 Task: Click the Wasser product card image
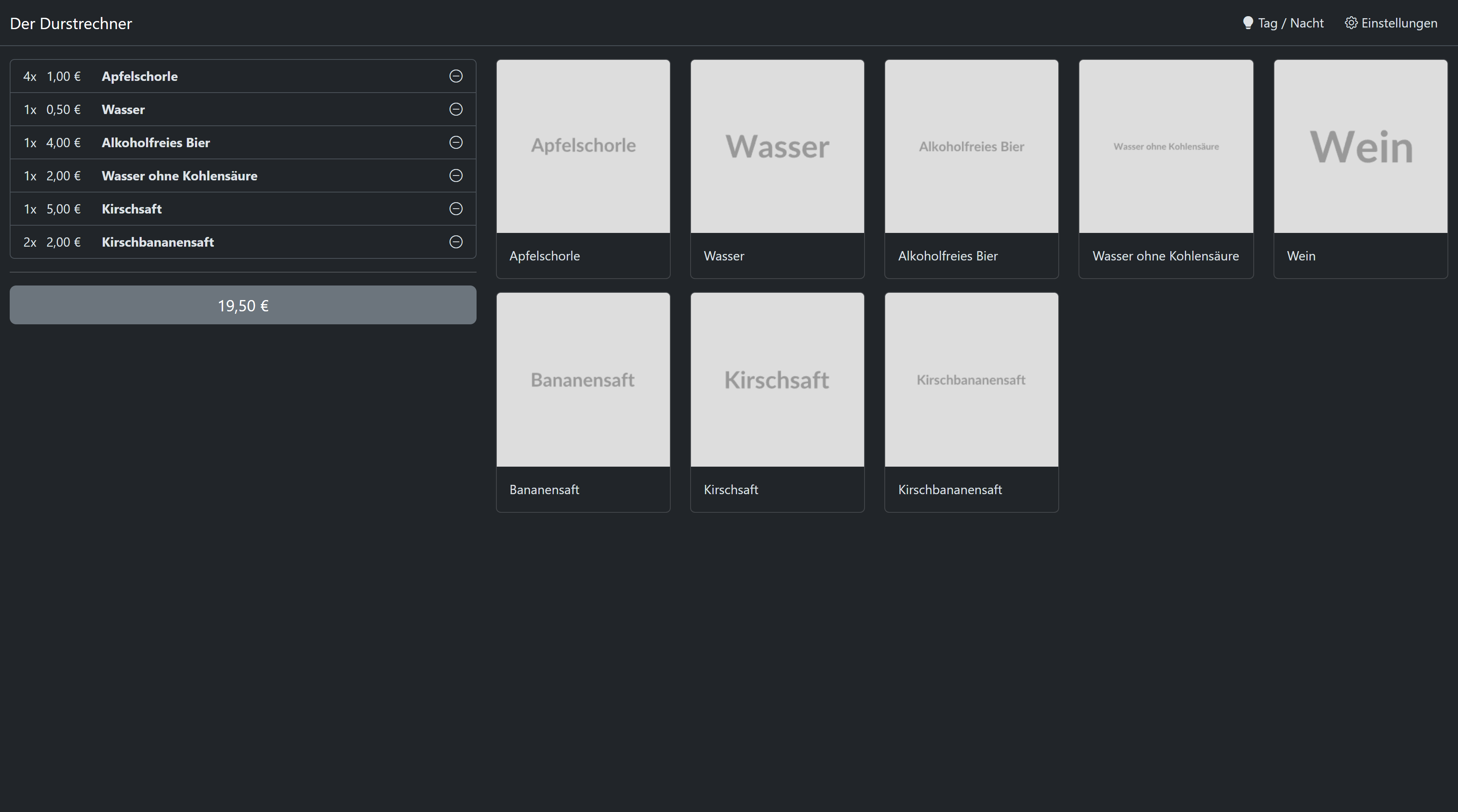[777, 146]
